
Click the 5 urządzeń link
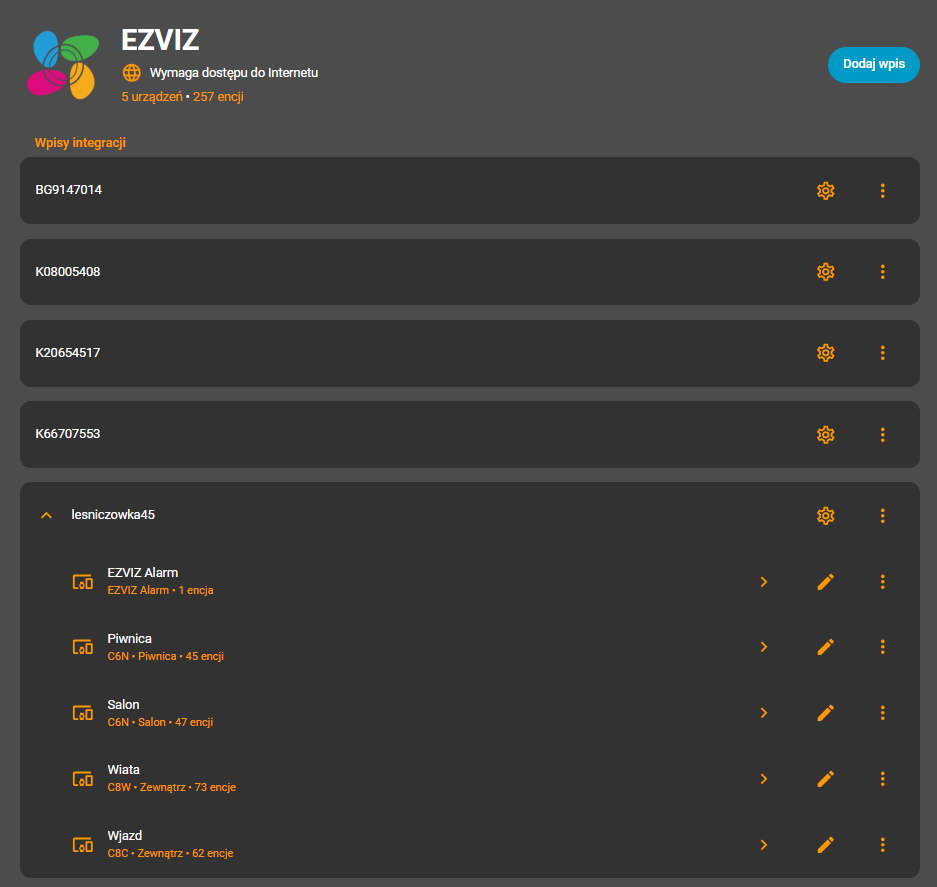[x=151, y=97]
